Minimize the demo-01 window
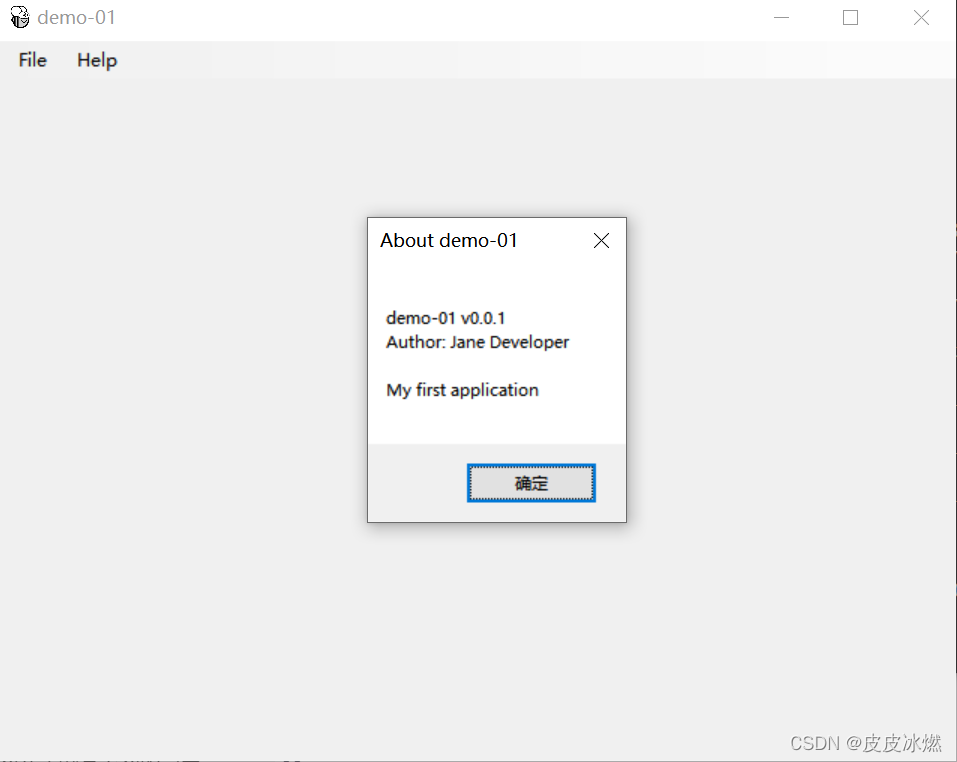Image resolution: width=957 pixels, height=762 pixels. click(781, 18)
